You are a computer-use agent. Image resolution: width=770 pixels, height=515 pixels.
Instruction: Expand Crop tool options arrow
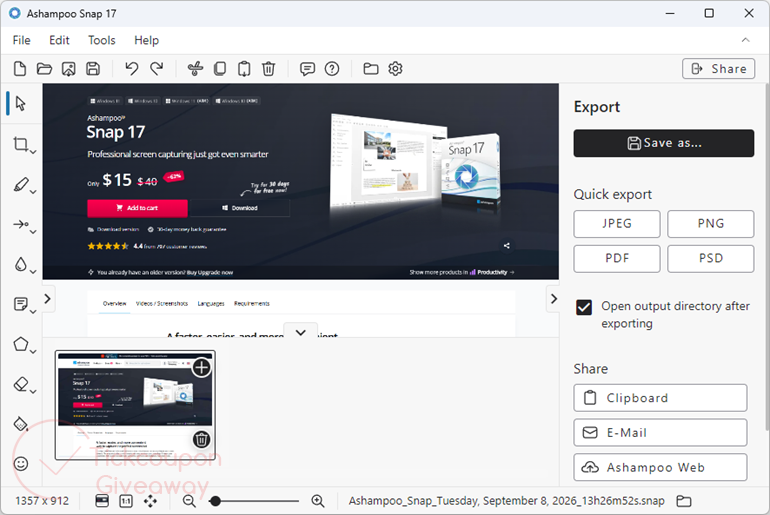tap(33, 152)
